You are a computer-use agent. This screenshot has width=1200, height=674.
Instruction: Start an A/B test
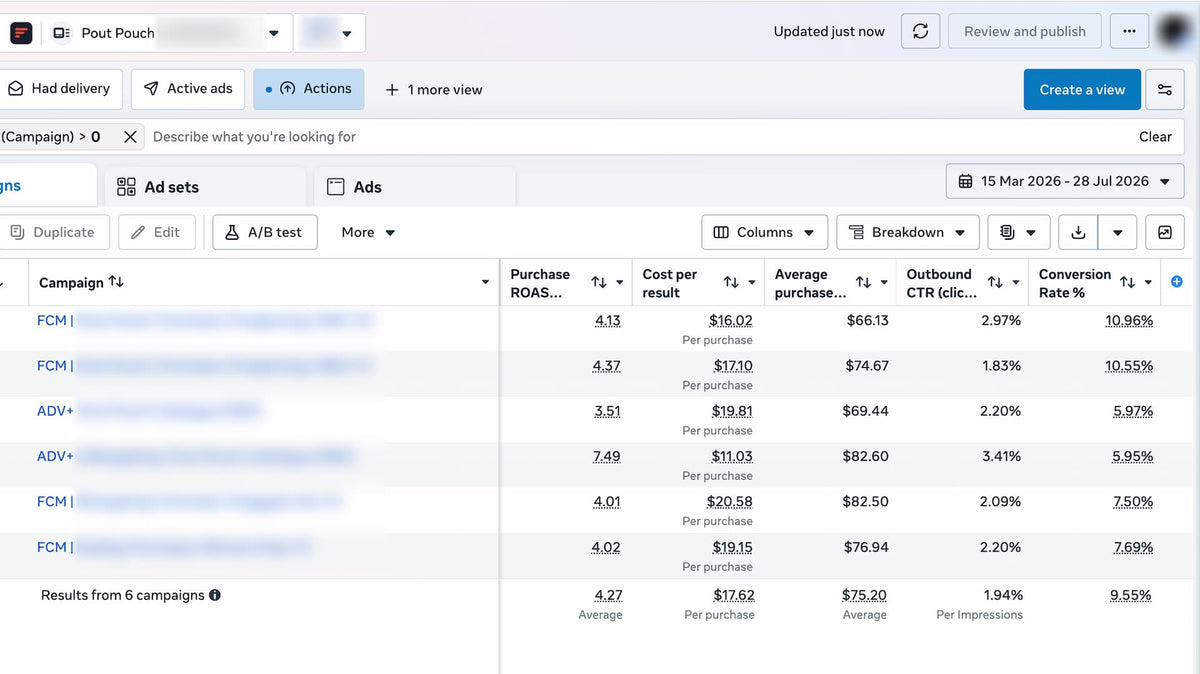click(x=265, y=232)
